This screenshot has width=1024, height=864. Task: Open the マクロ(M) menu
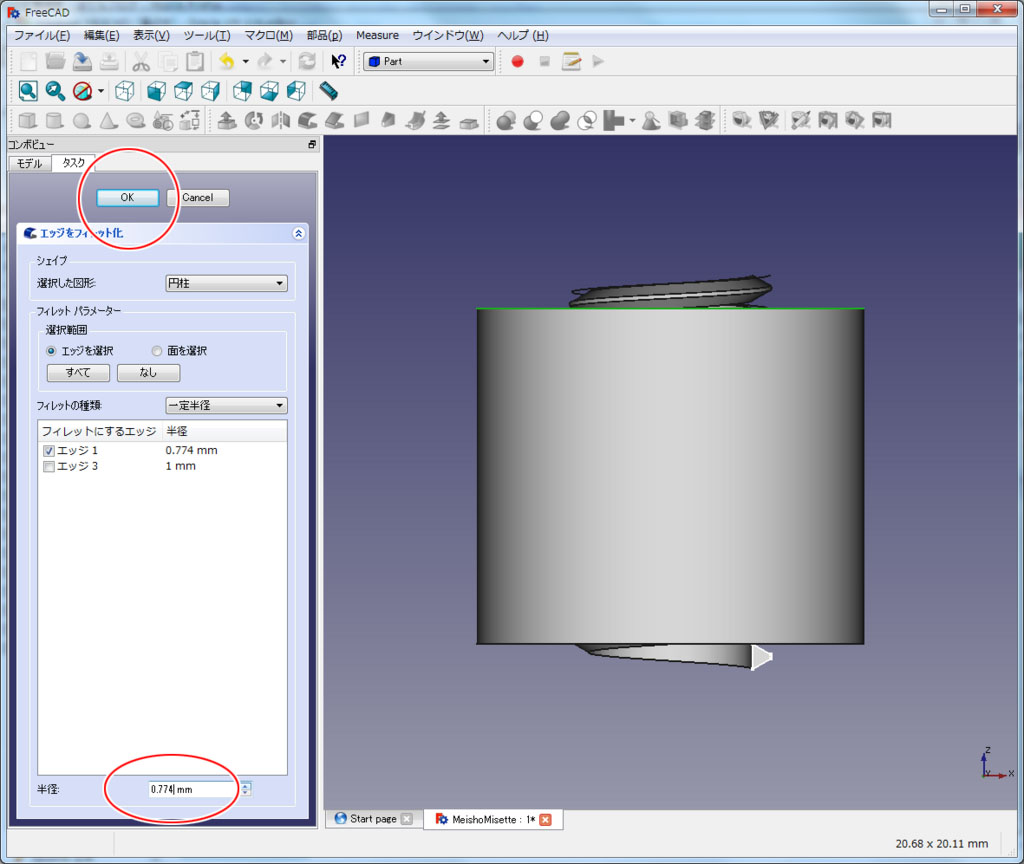tap(268, 35)
